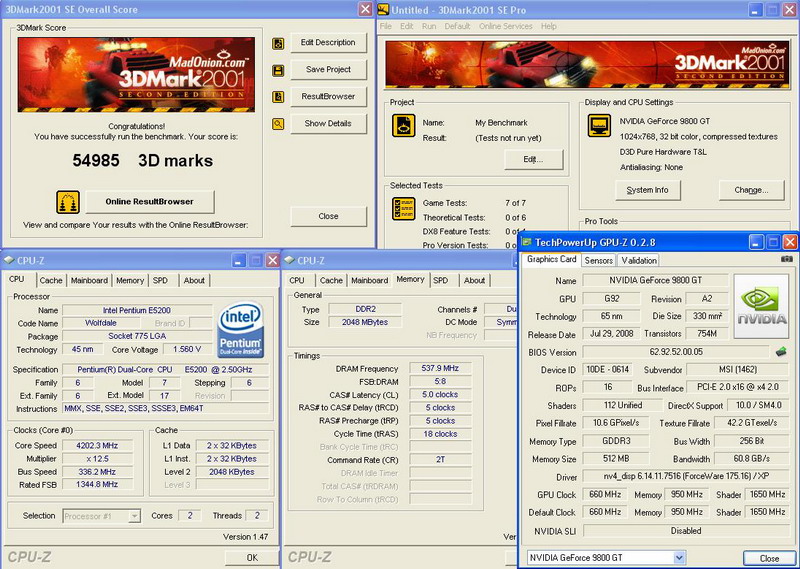The image size is (800, 569).
Task: Open the Online ResultBrowser
Action: click(x=149, y=202)
